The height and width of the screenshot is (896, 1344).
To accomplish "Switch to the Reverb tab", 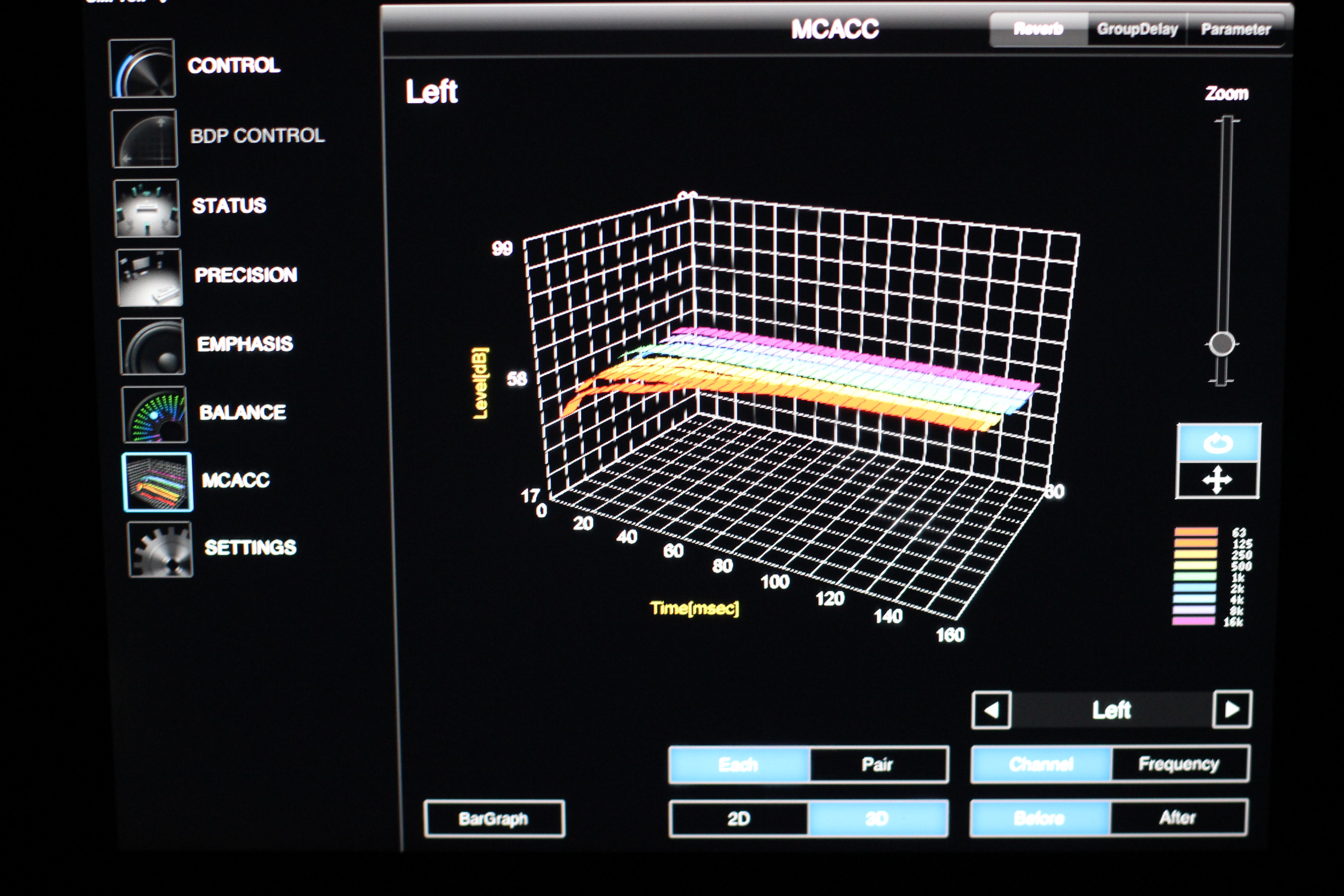I will (x=1038, y=29).
